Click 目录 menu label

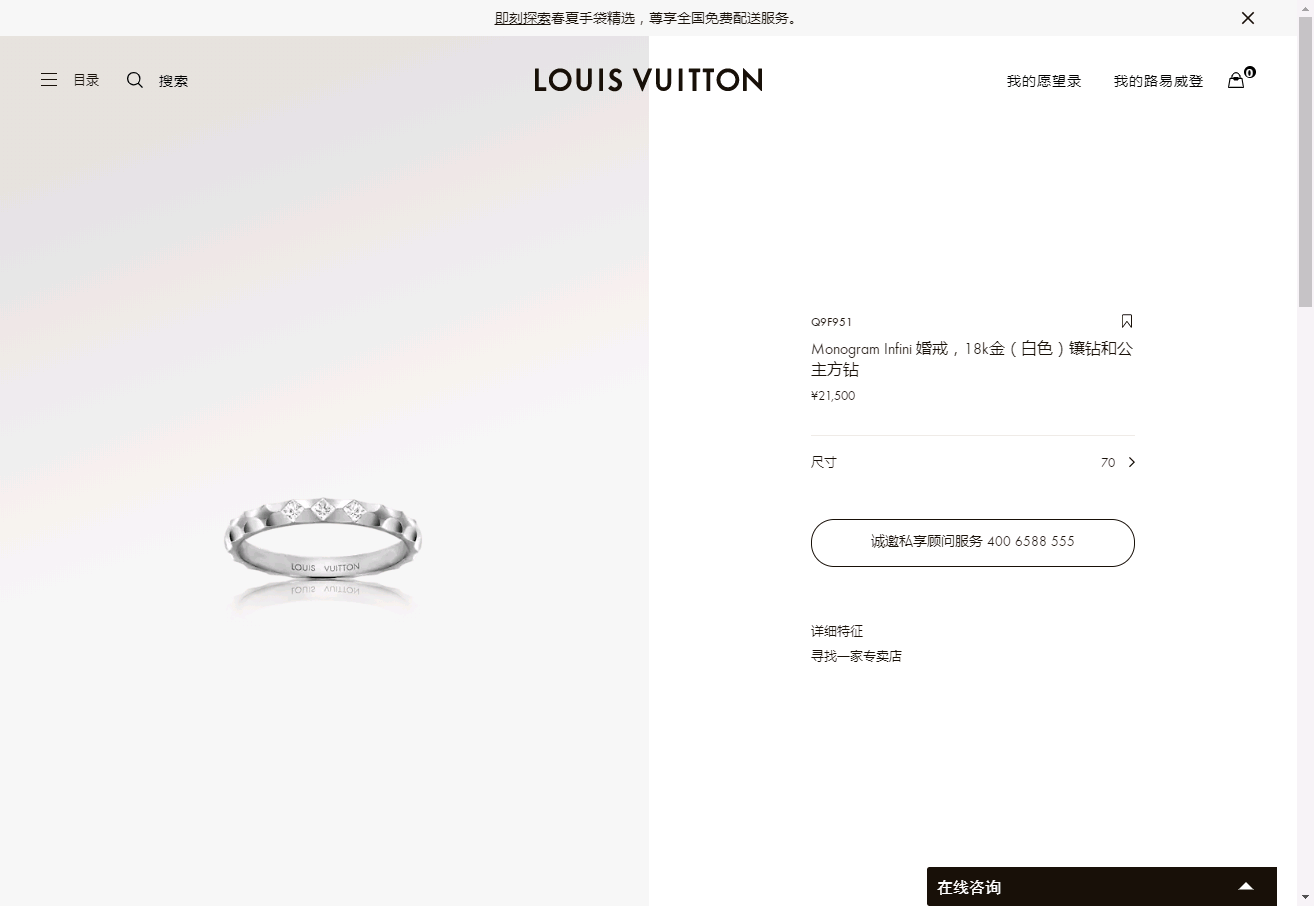tap(86, 80)
